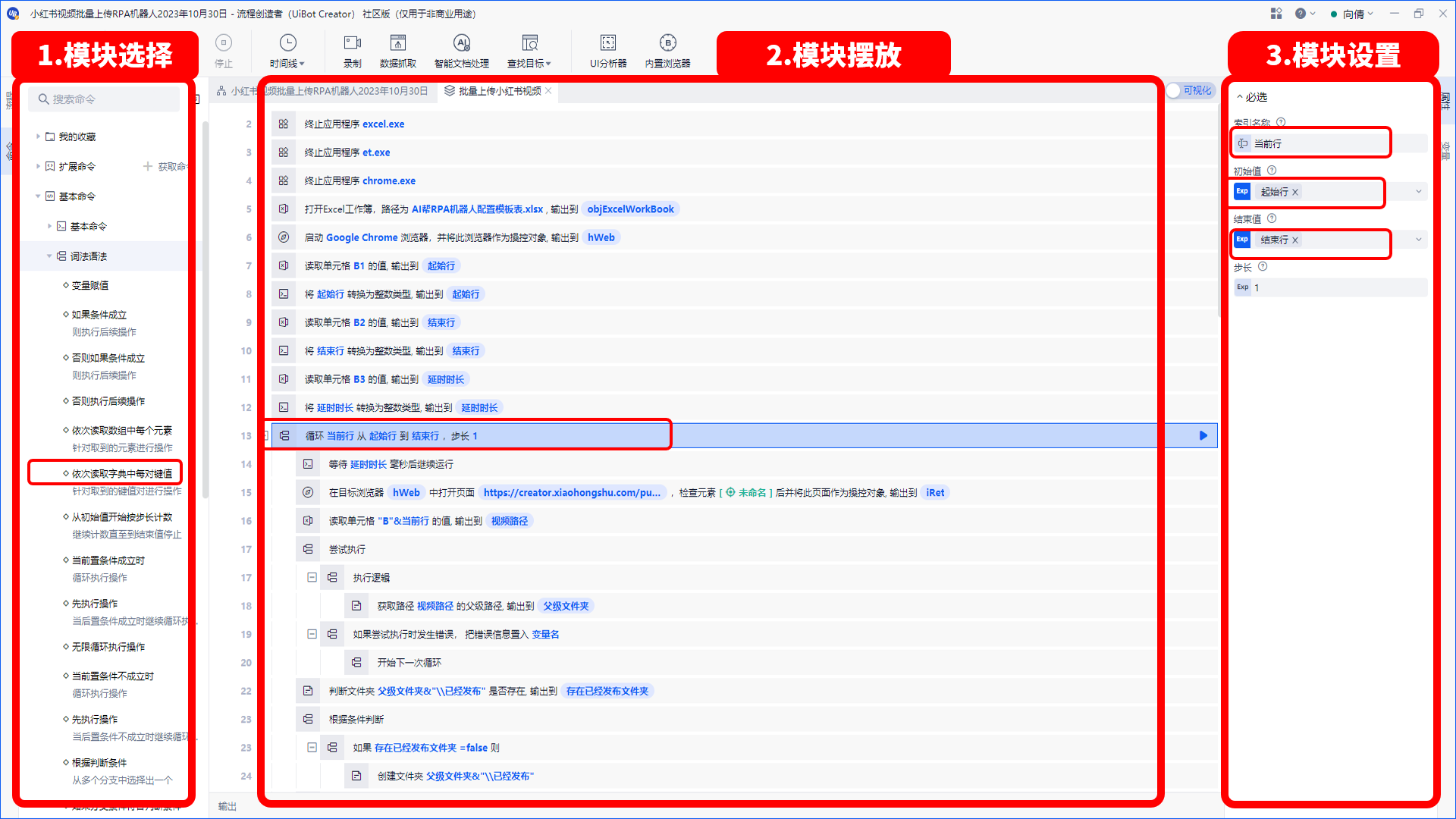This screenshot has height=819, width=1456.
Task: Click the xiaohongshu creator URL link
Action: (572, 493)
